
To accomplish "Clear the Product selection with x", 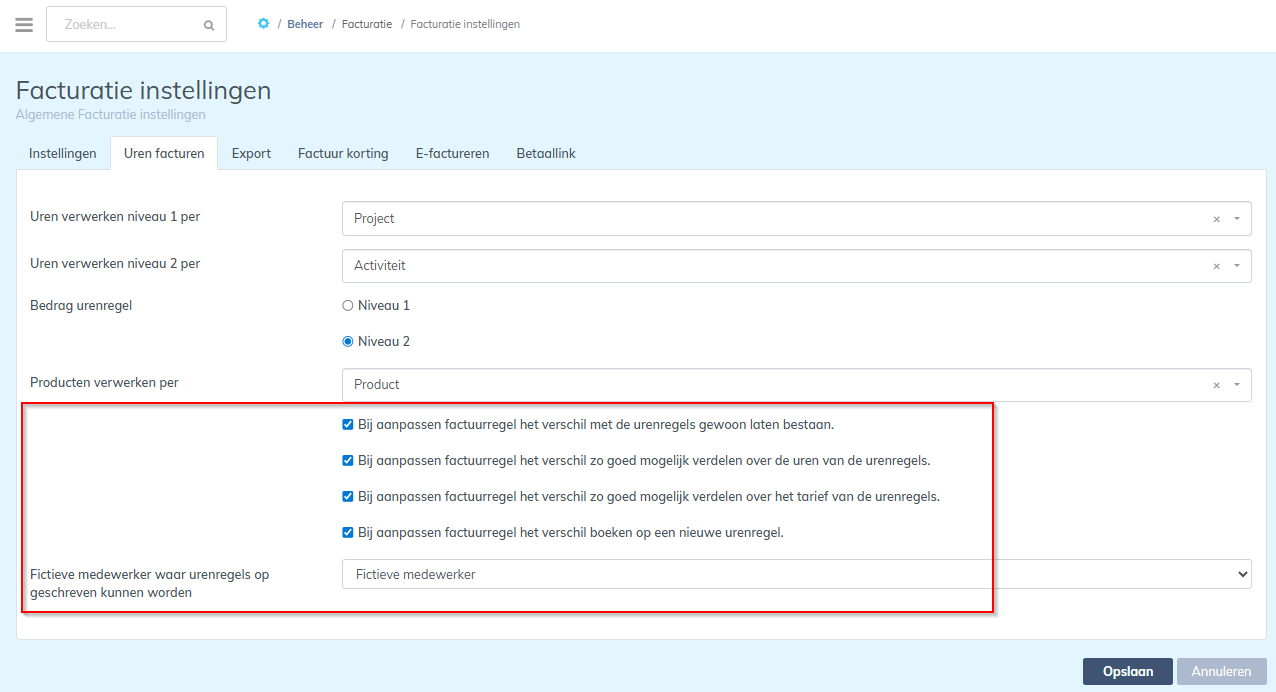I will pos(1216,385).
